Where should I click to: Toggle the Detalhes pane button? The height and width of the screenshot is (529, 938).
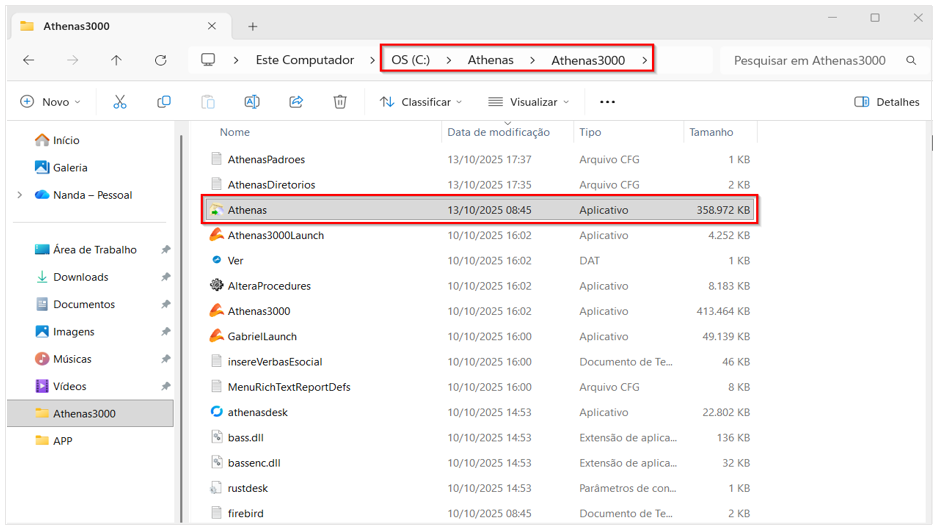[887, 102]
